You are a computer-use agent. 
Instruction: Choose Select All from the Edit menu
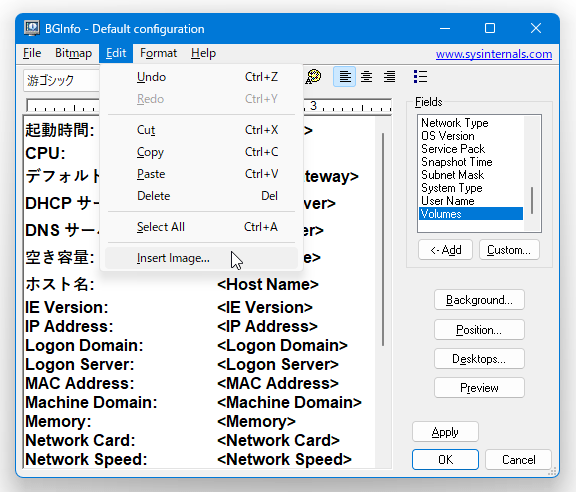pos(201,227)
